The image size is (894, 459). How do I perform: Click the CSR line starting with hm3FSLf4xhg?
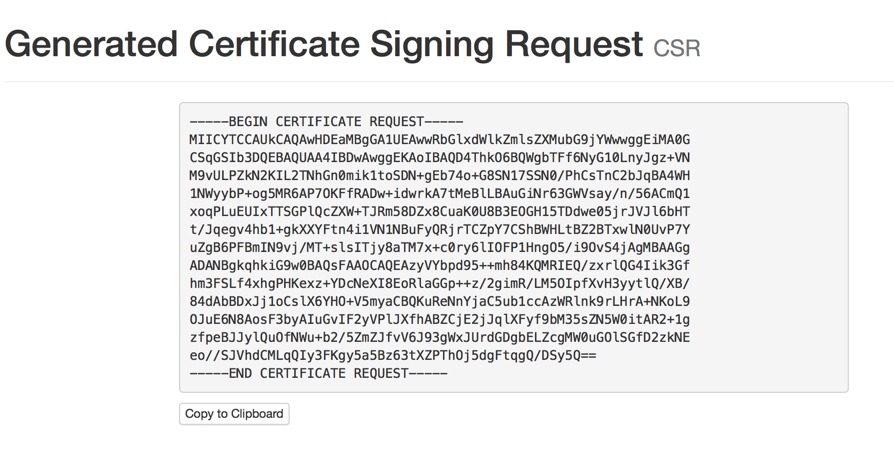tap(439, 284)
